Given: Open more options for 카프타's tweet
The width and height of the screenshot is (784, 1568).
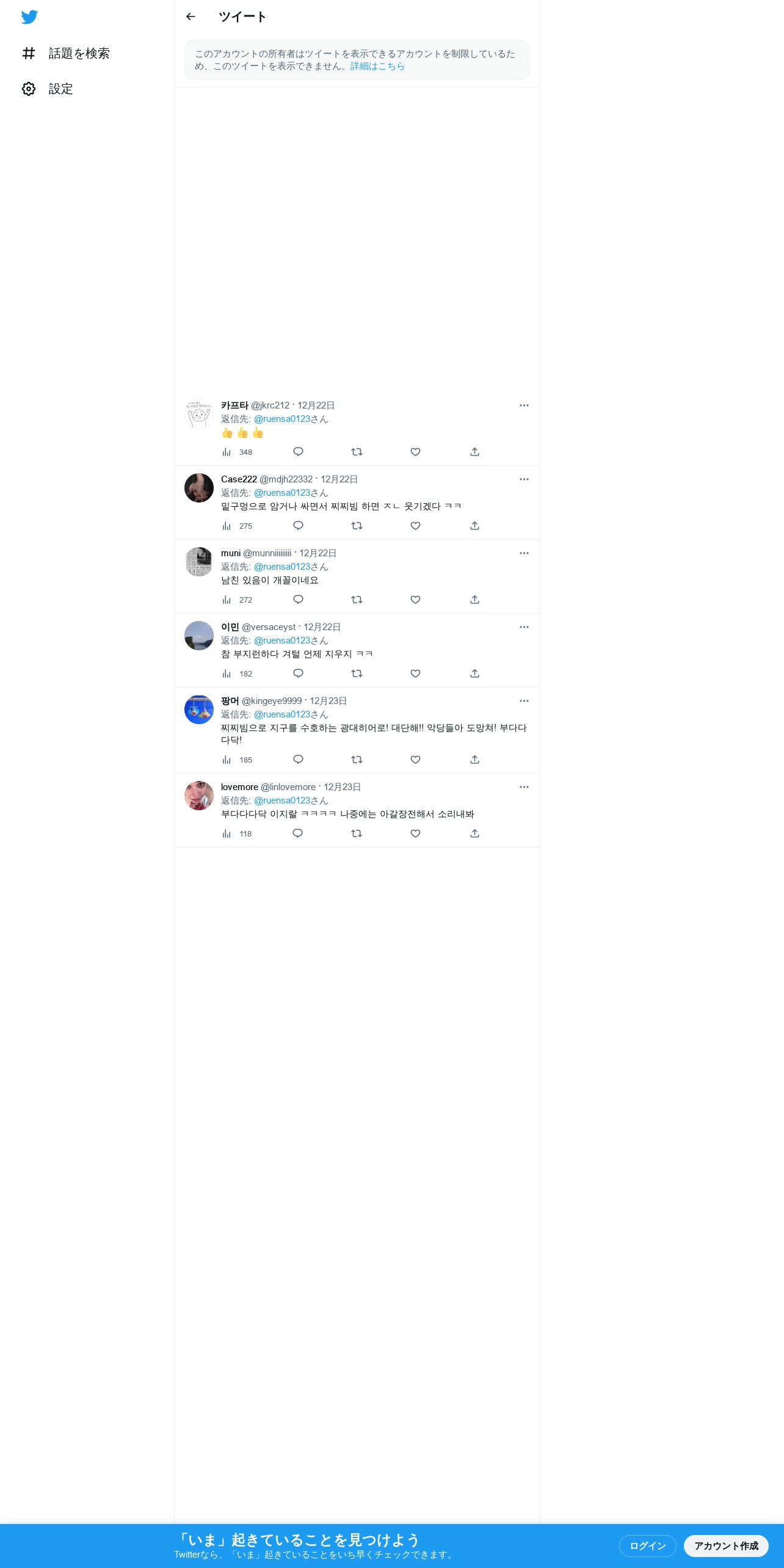Looking at the screenshot, I should [524, 405].
